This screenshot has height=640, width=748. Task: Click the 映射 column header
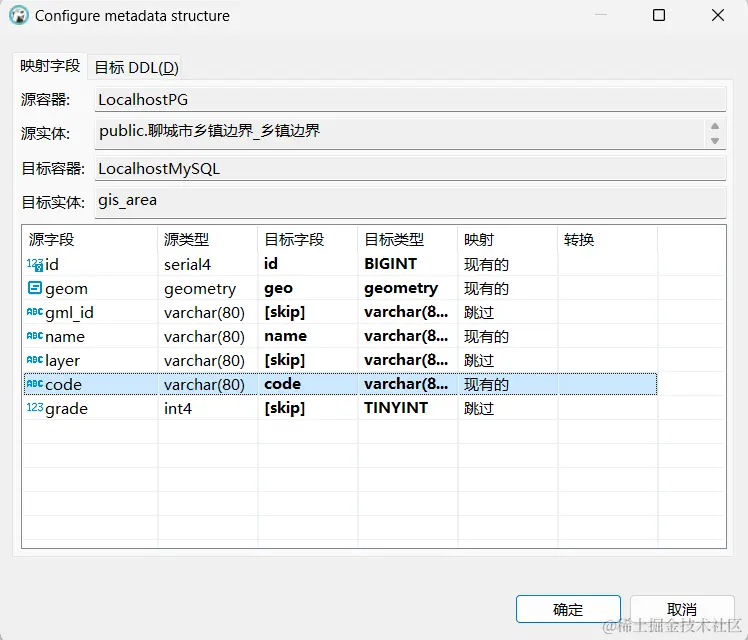(x=508, y=239)
